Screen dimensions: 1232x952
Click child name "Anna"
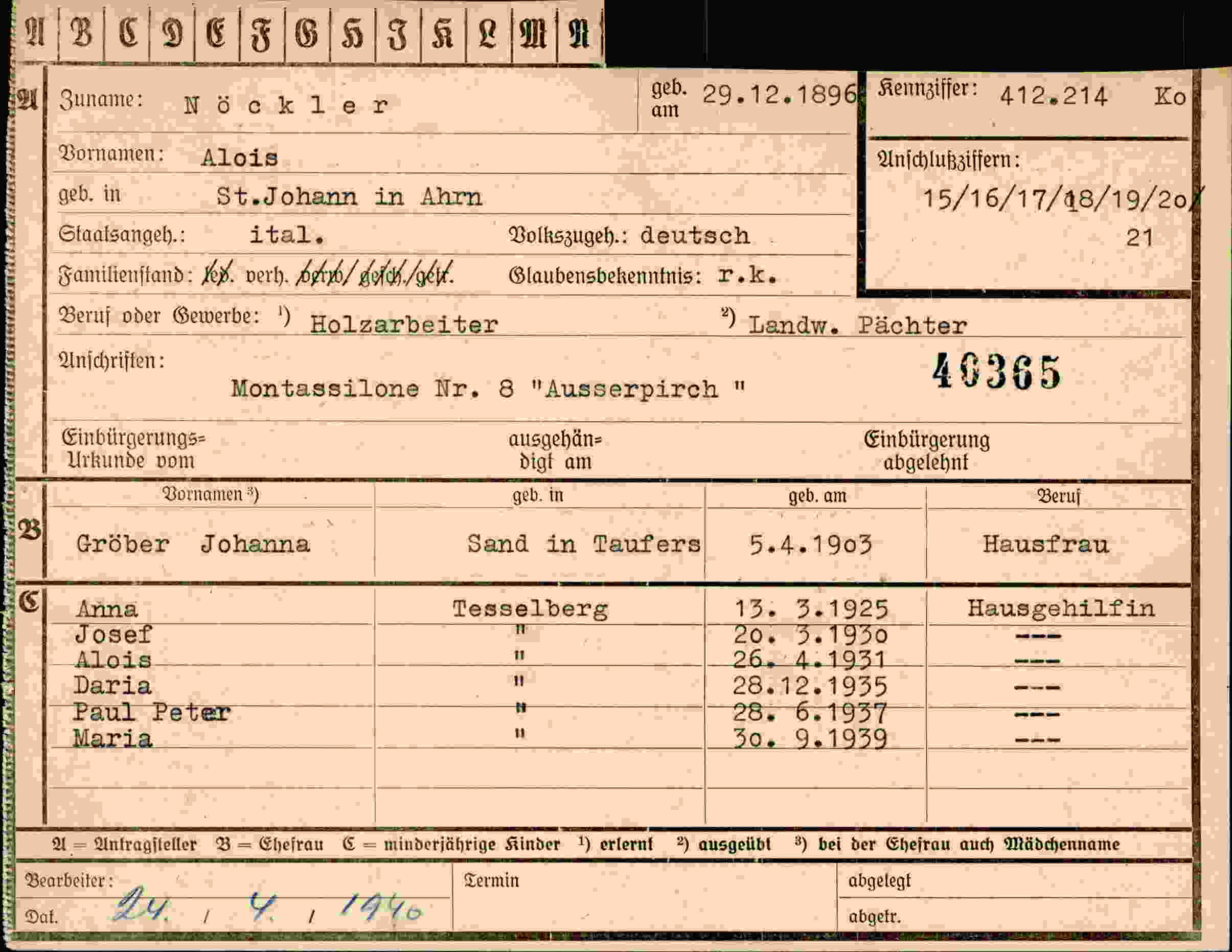pyautogui.click(x=107, y=609)
